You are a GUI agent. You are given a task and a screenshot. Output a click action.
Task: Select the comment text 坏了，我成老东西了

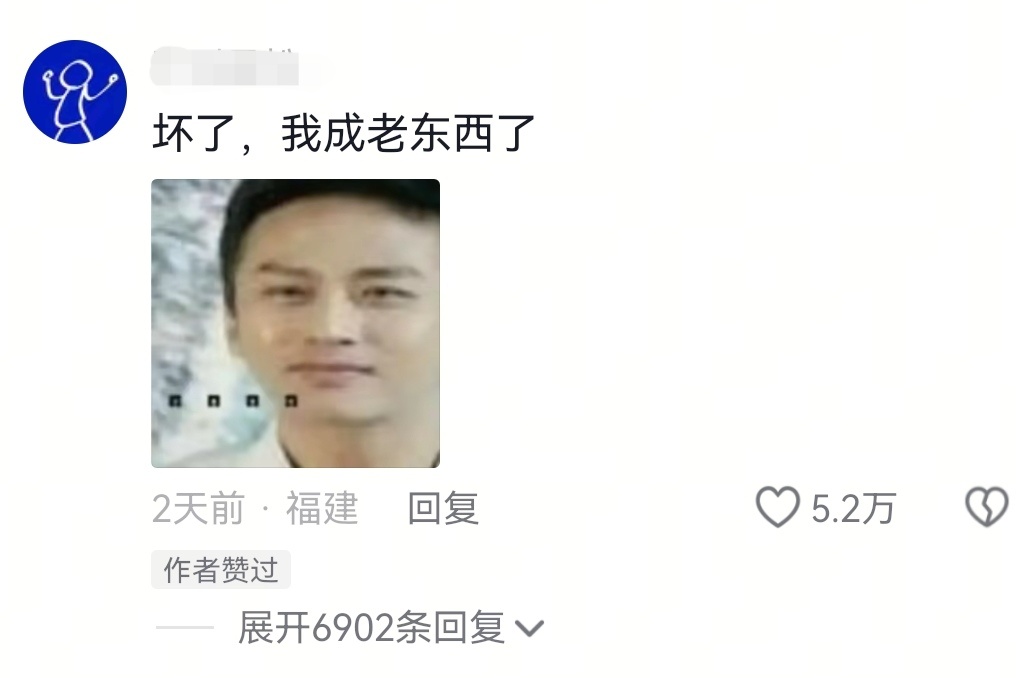click(x=343, y=134)
